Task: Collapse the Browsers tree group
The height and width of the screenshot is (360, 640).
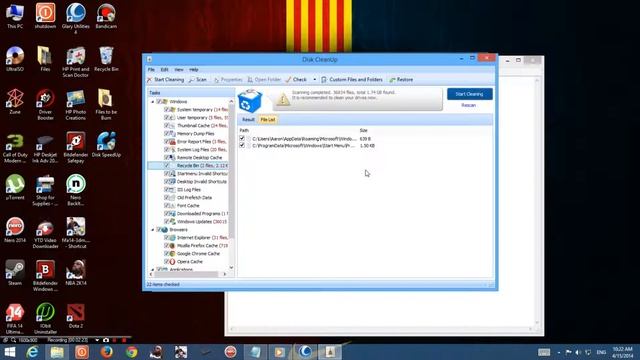Action: 153,230
